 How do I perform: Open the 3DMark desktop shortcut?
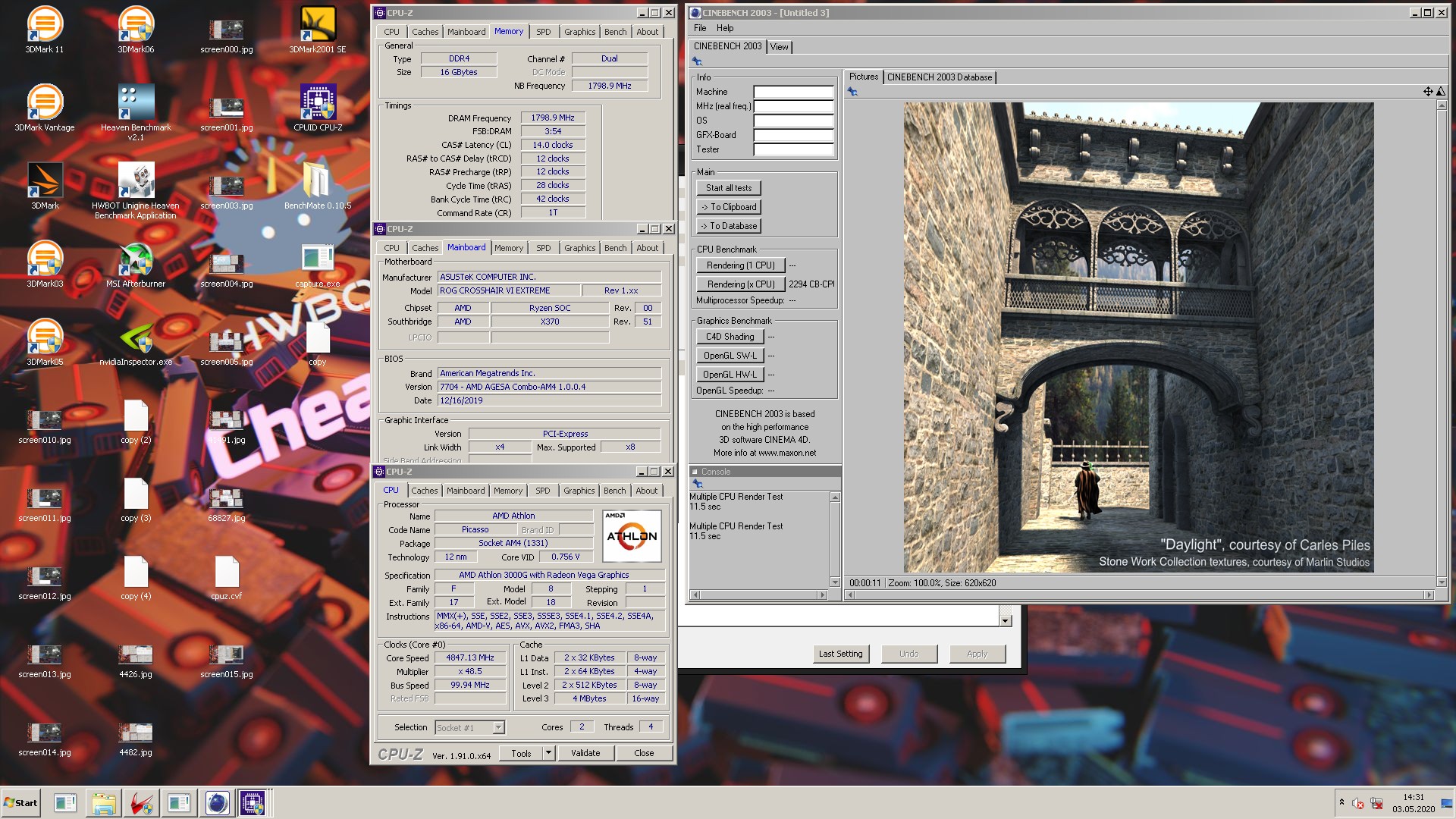coord(45,186)
